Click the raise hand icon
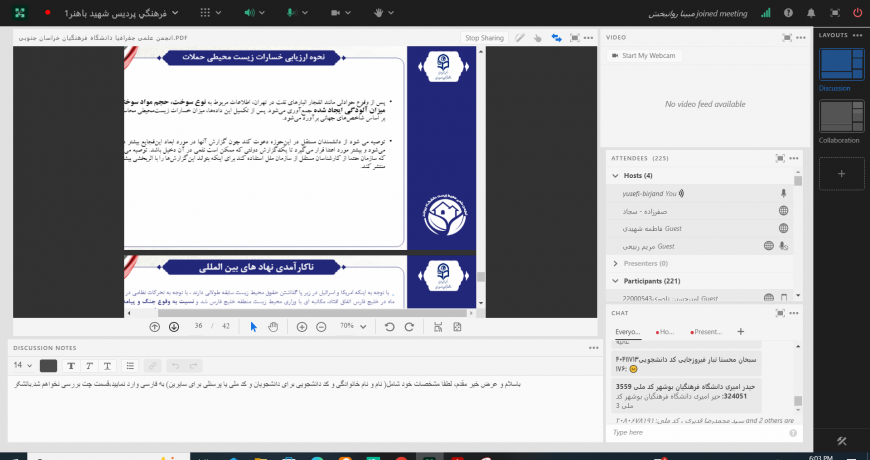 pos(379,13)
